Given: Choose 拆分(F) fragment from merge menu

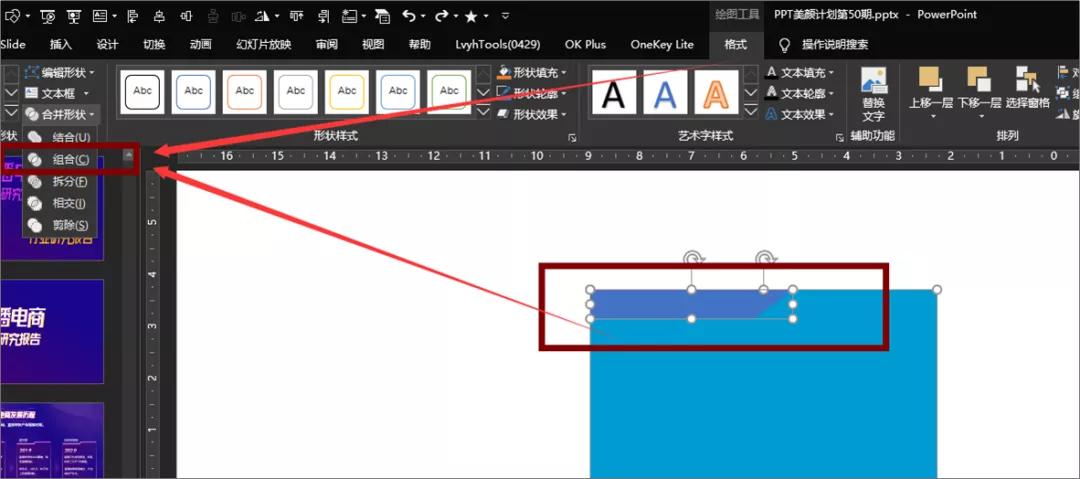Looking at the screenshot, I should click(60, 181).
